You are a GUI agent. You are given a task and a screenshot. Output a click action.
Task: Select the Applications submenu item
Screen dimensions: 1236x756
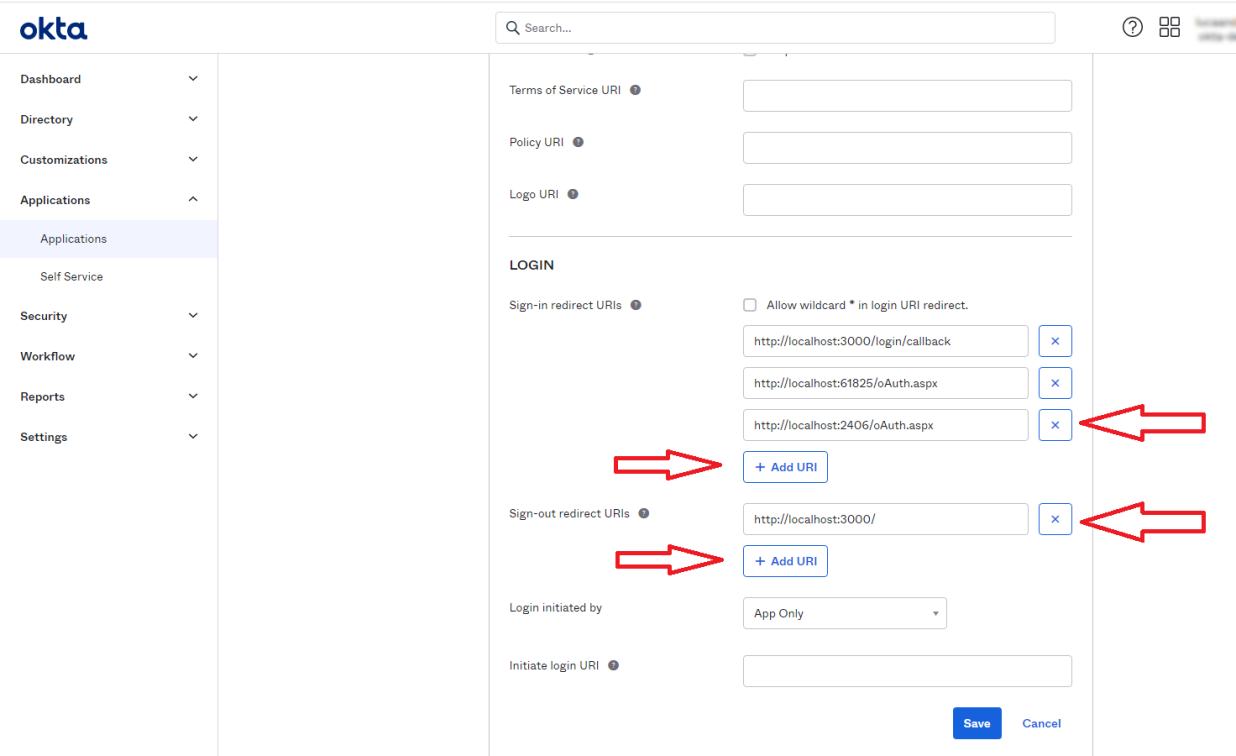tap(73, 239)
